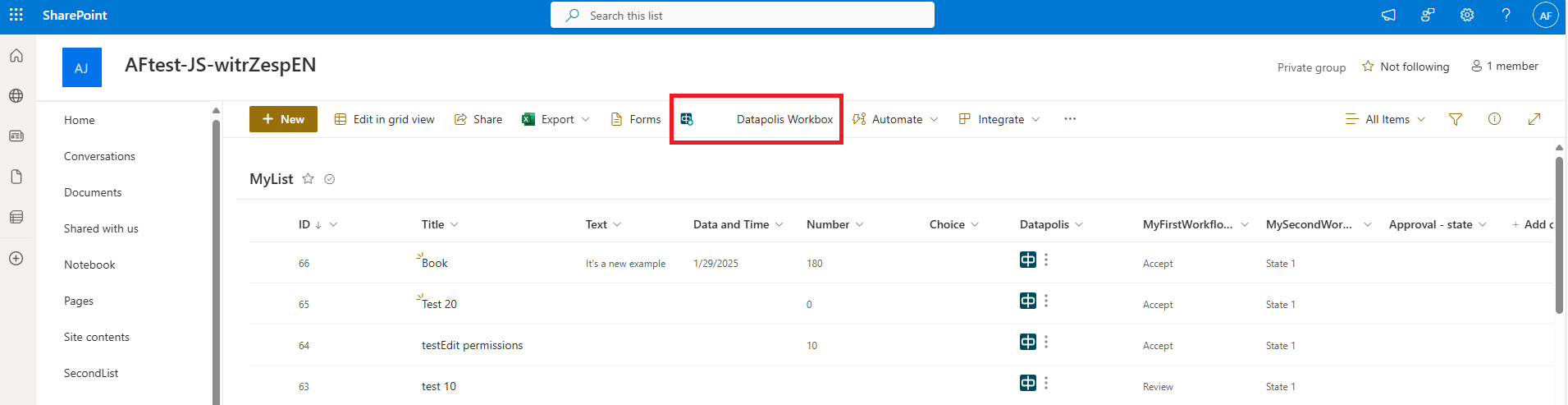This screenshot has width=1568, height=405.
Task: Open the app launcher waffle icon
Action: (16, 15)
